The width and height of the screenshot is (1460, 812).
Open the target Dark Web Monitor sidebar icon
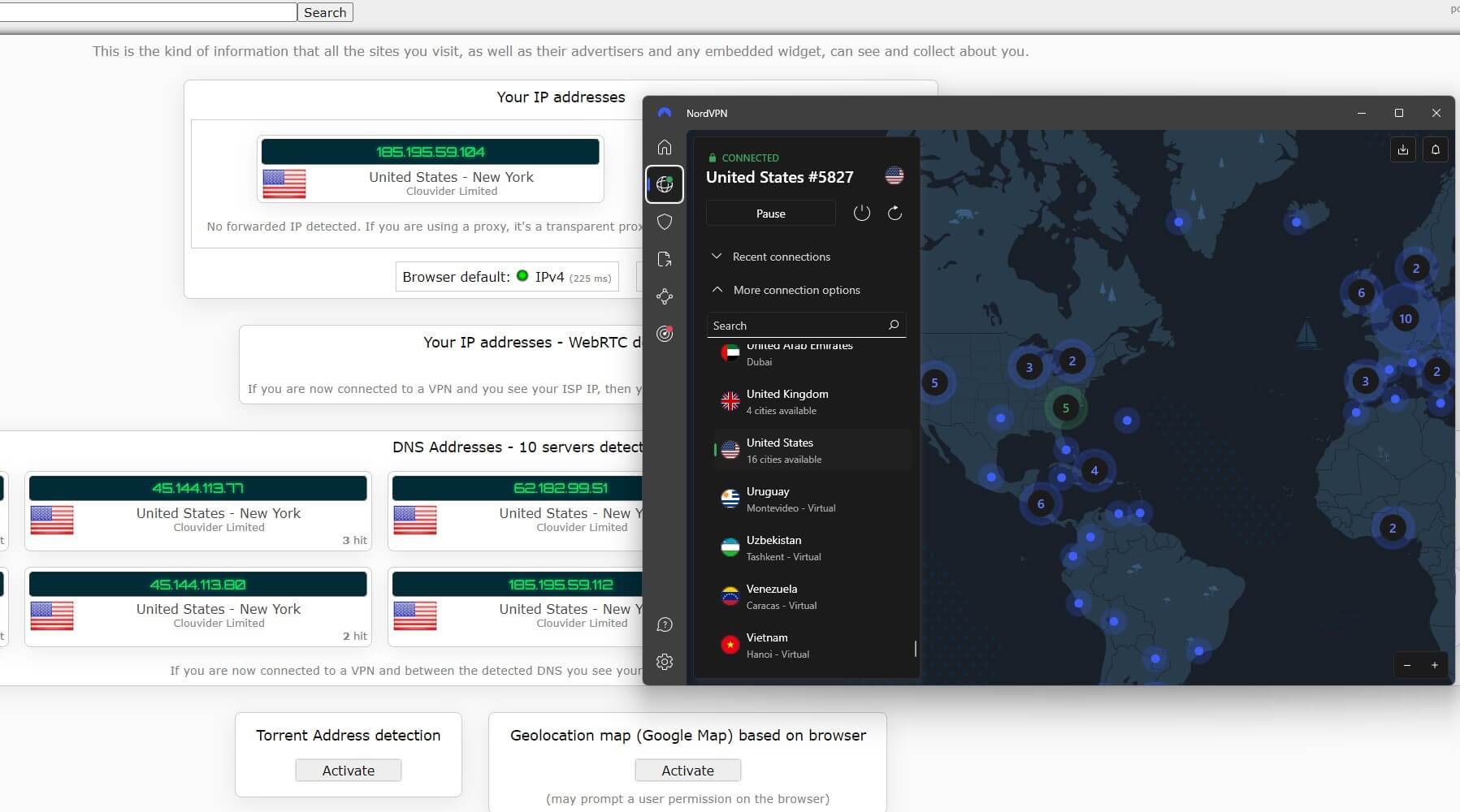click(x=665, y=334)
